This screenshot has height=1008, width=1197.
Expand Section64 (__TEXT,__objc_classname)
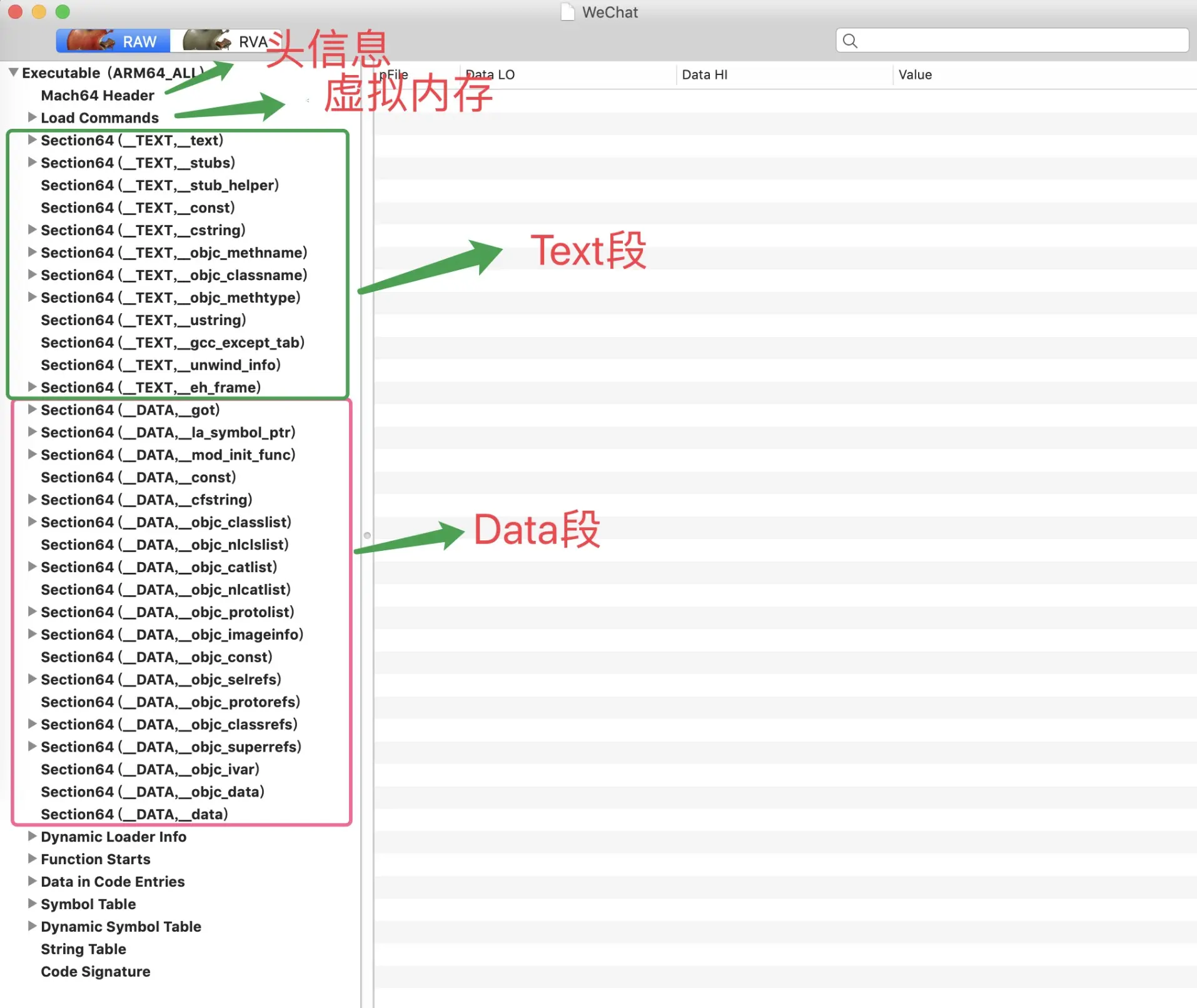pyautogui.click(x=32, y=275)
